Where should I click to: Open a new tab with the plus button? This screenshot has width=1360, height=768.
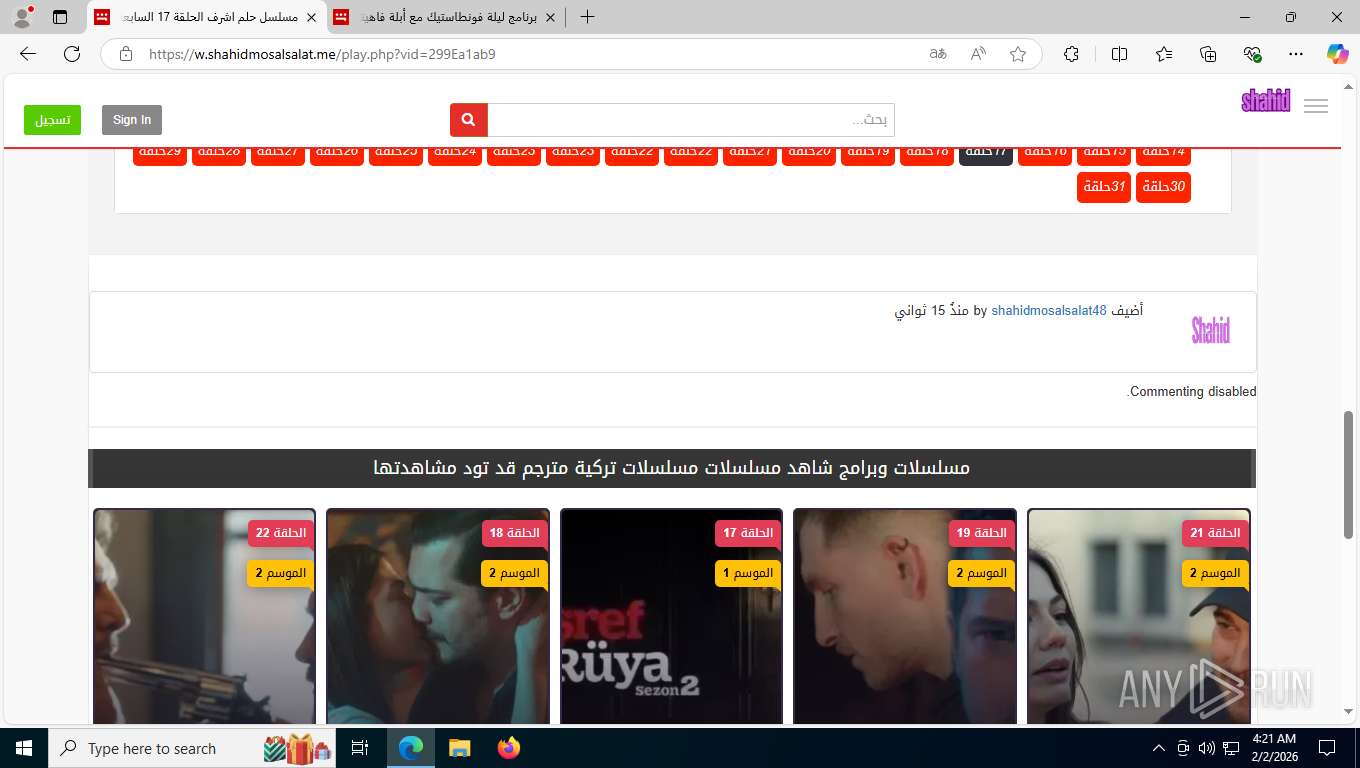(587, 17)
